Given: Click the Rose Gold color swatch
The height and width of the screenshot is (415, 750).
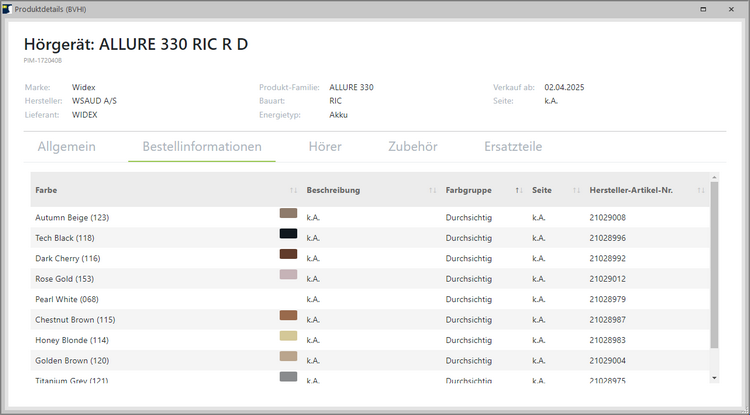Looking at the screenshot, I should [288, 275].
